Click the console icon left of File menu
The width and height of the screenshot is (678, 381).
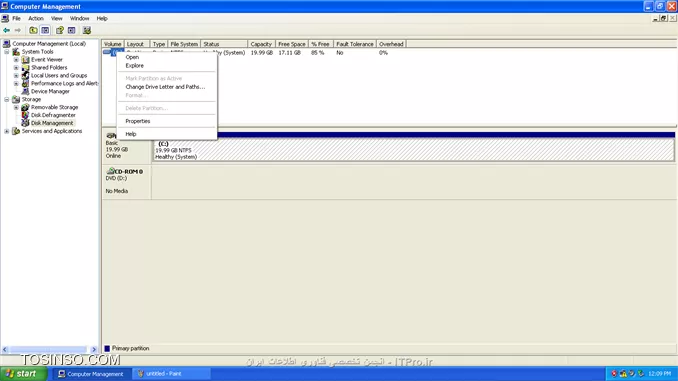(5, 19)
